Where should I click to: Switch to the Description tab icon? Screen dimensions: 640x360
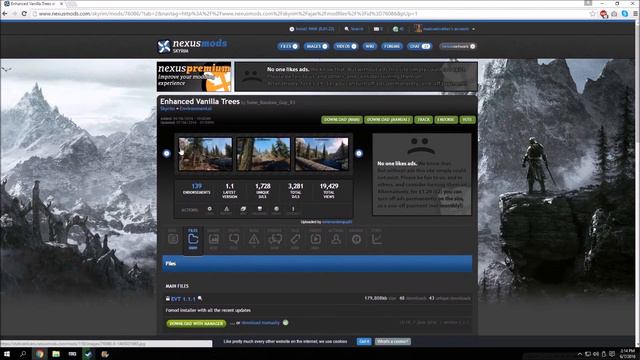[x=173, y=238]
